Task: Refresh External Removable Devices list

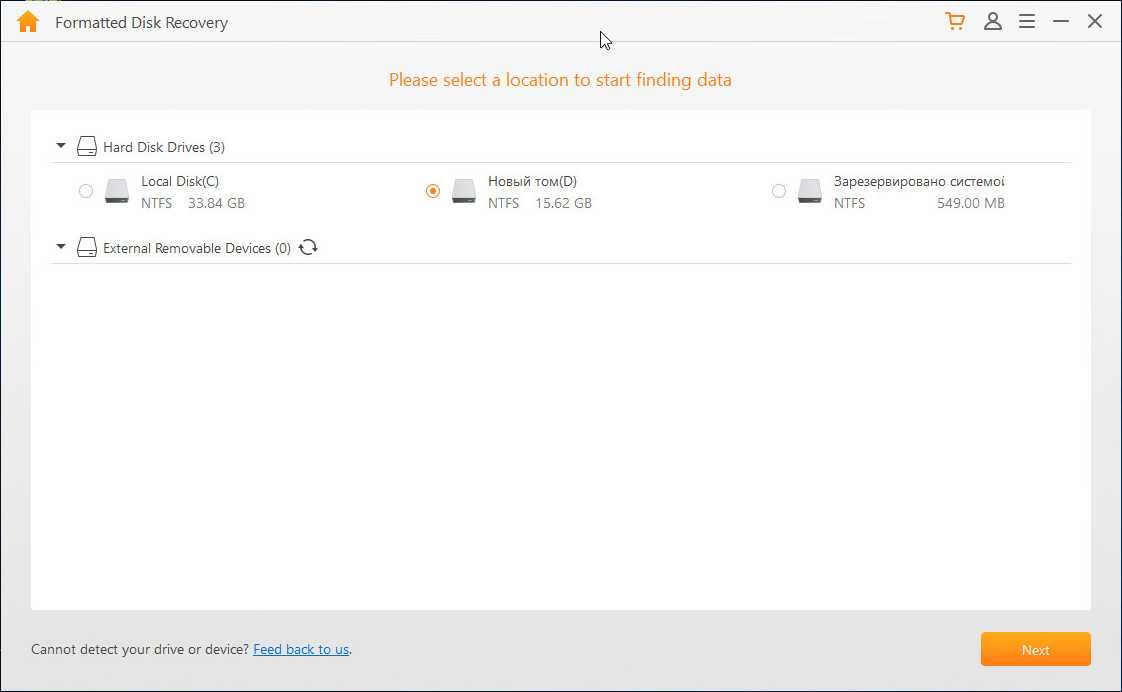Action: [308, 247]
